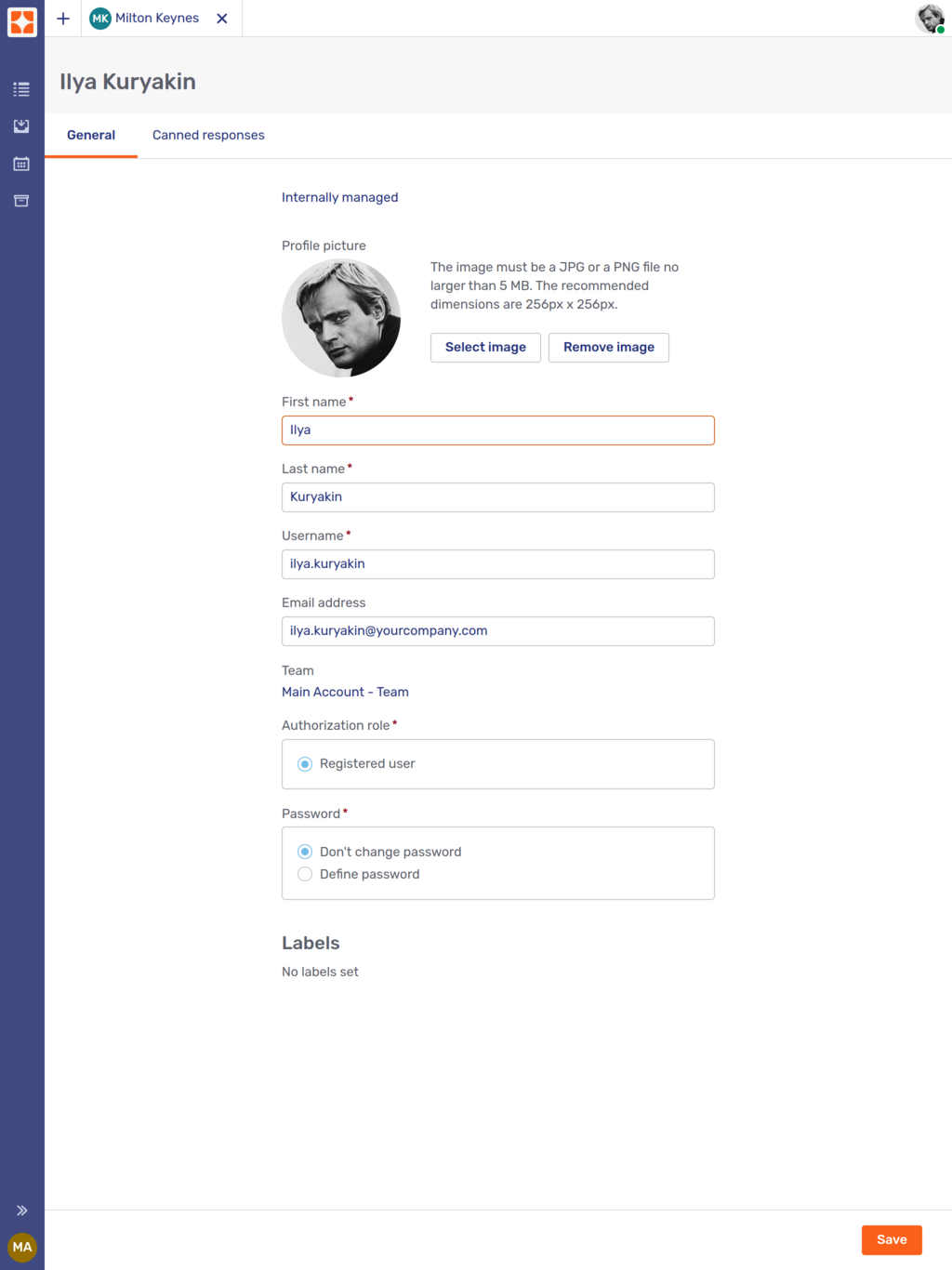
Task: Remove the current profile image
Action: 608,347
